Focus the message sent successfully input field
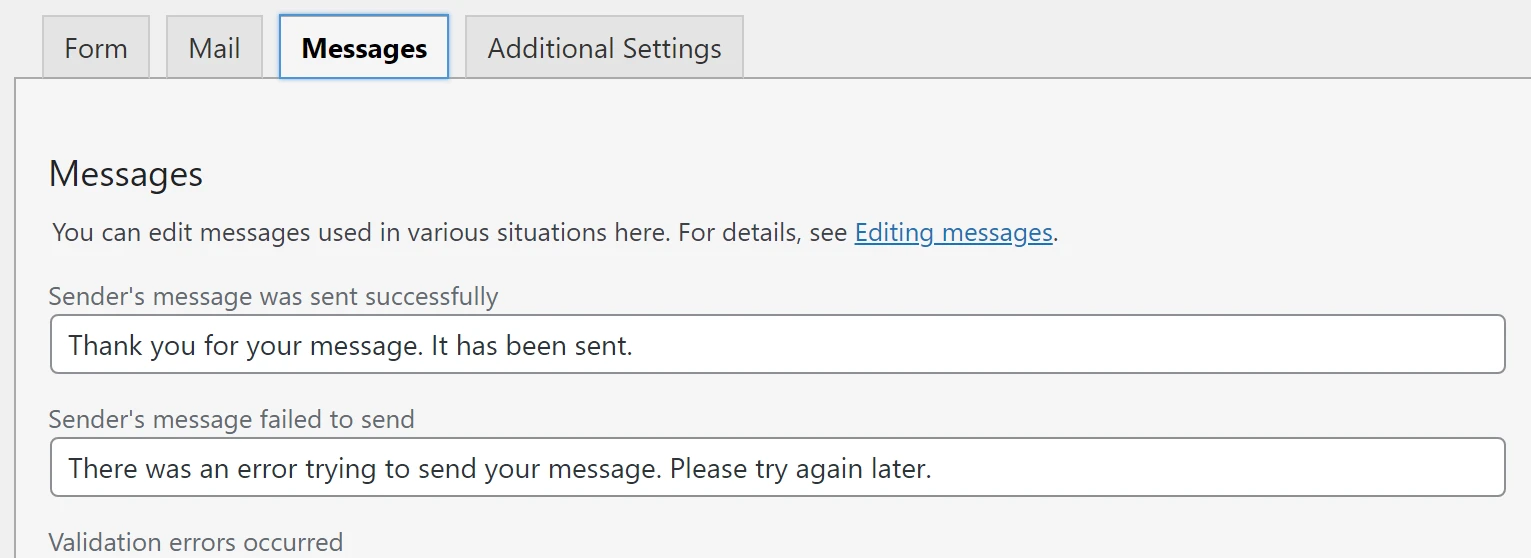1531x558 pixels. click(777, 345)
